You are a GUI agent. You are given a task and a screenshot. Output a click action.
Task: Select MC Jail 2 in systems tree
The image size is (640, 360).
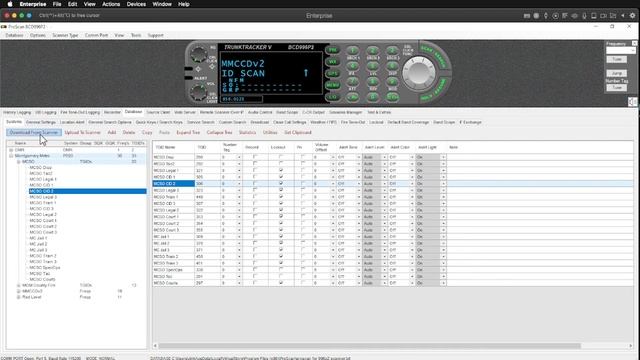38,244
